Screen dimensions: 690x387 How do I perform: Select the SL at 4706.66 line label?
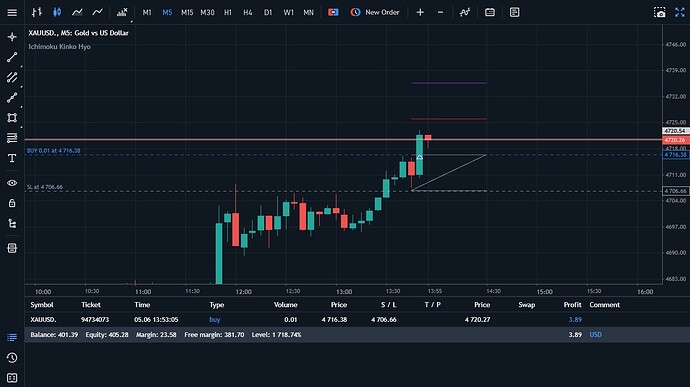click(x=45, y=187)
